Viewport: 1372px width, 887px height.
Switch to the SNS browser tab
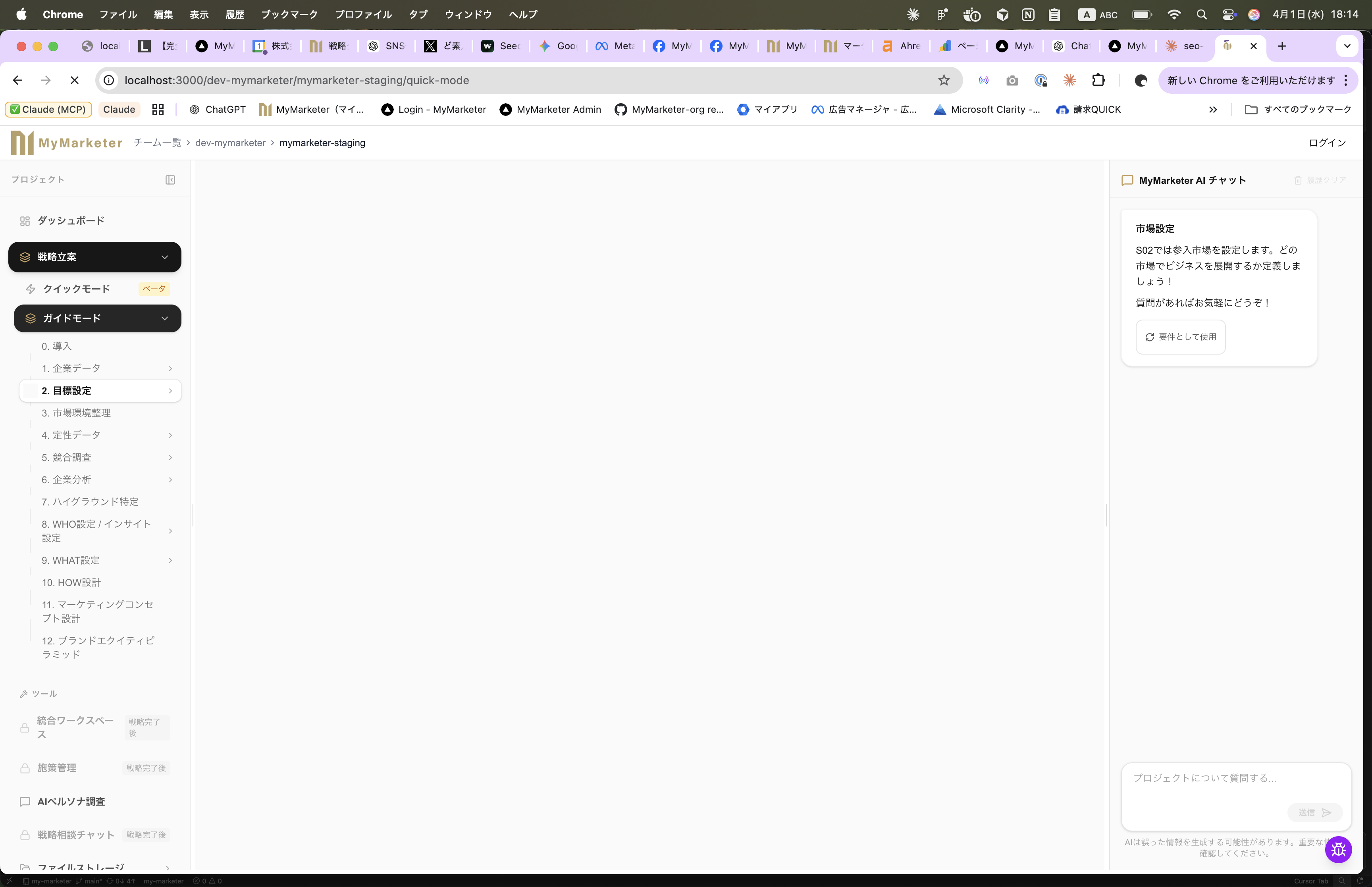386,46
